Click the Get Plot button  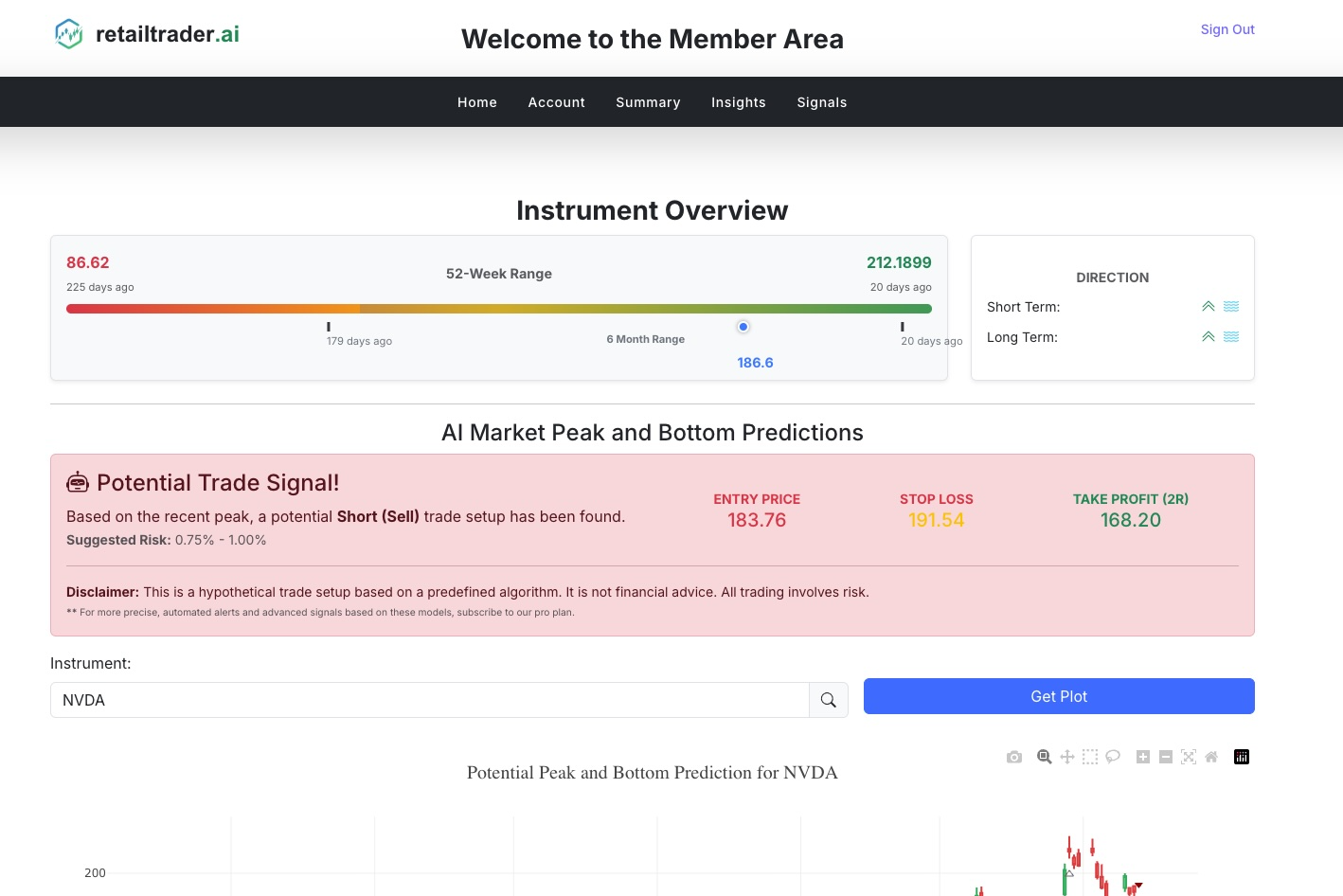point(1059,696)
